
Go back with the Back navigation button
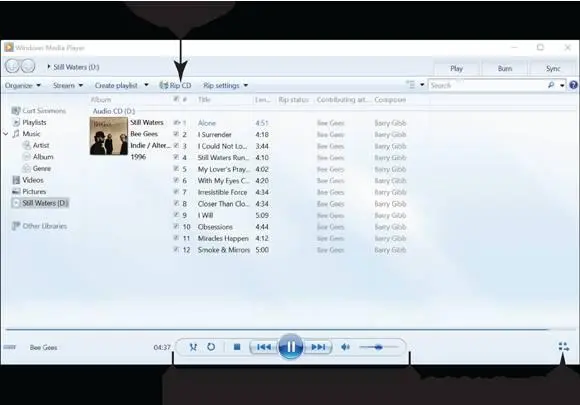click(x=12, y=66)
